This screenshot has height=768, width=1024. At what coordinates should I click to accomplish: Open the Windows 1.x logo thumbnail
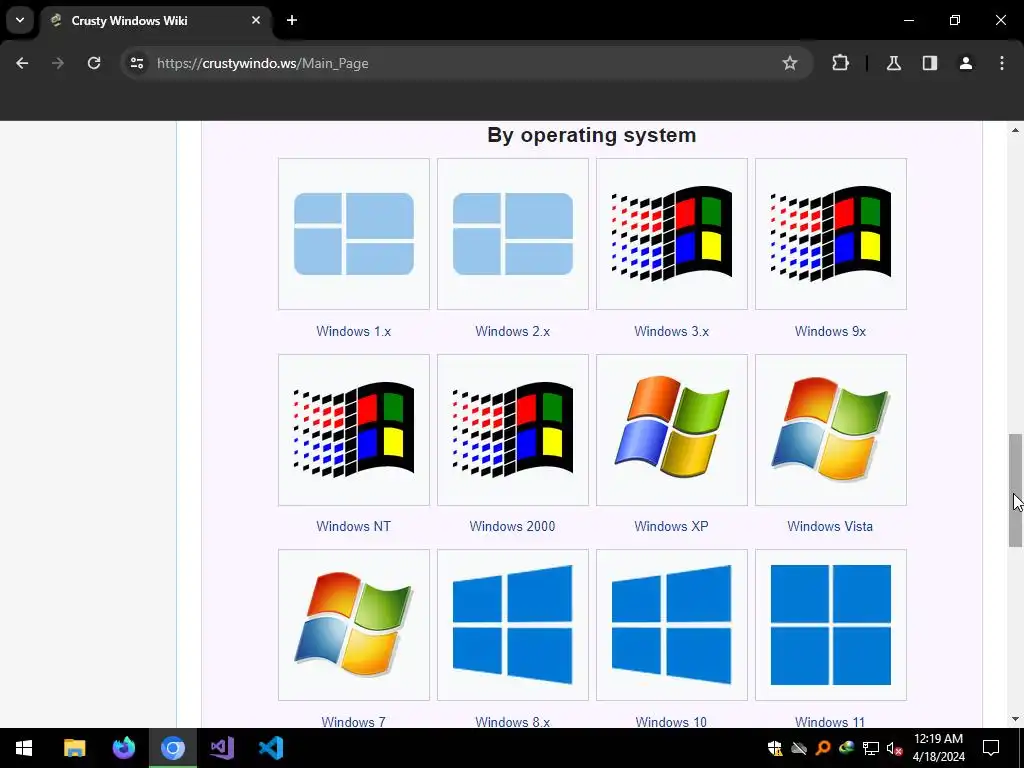point(353,234)
